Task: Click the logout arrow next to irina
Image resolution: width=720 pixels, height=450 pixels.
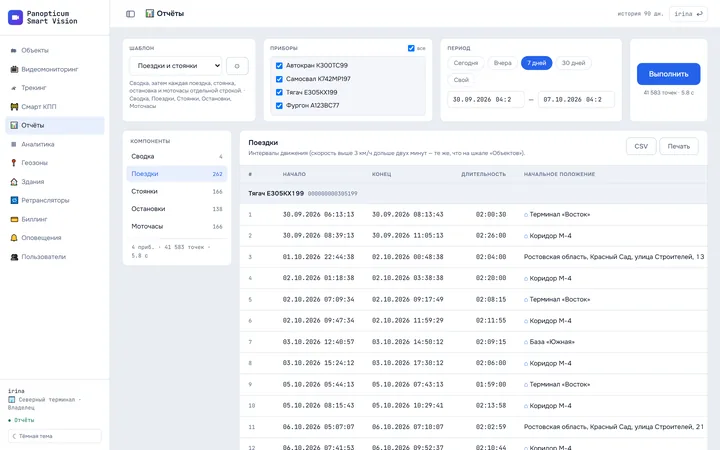Action: pos(699,14)
